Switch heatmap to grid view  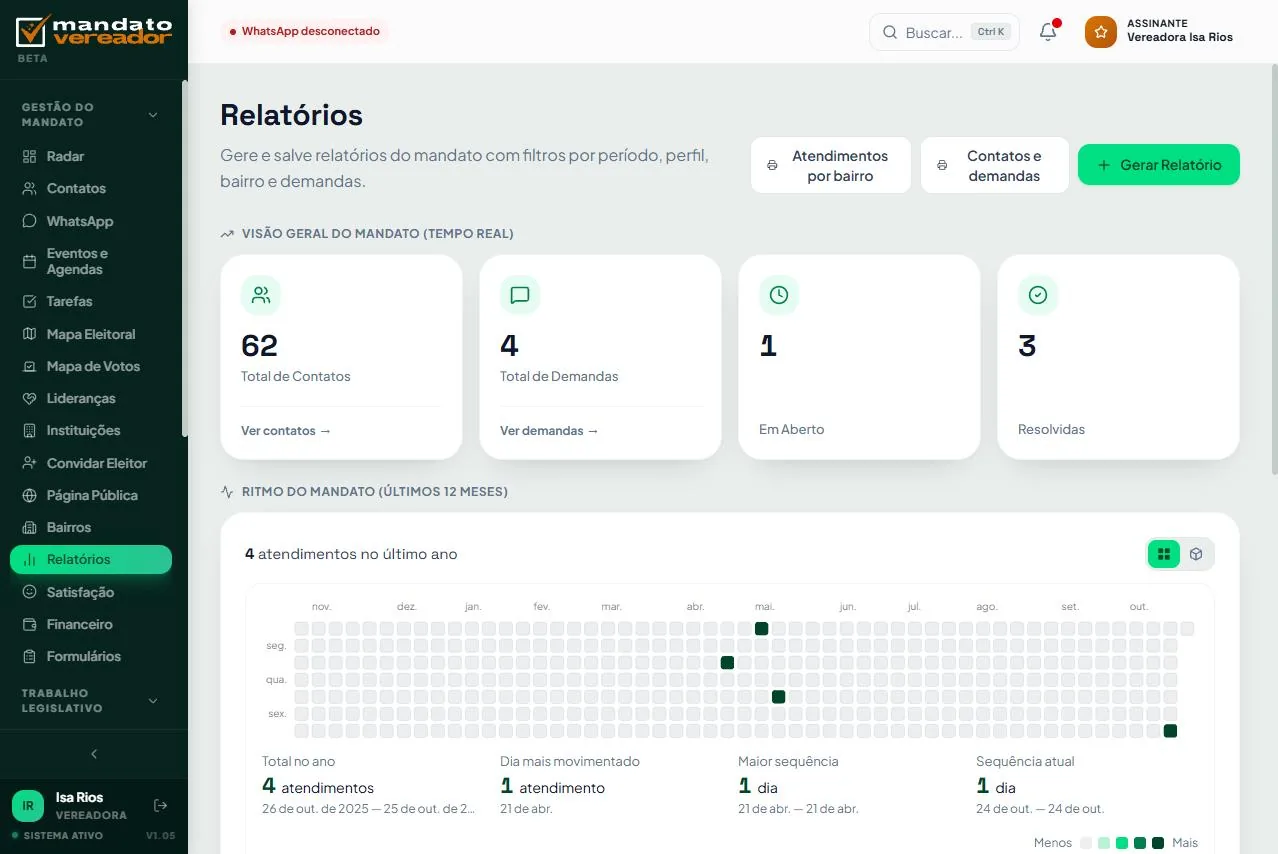[x=1164, y=554]
